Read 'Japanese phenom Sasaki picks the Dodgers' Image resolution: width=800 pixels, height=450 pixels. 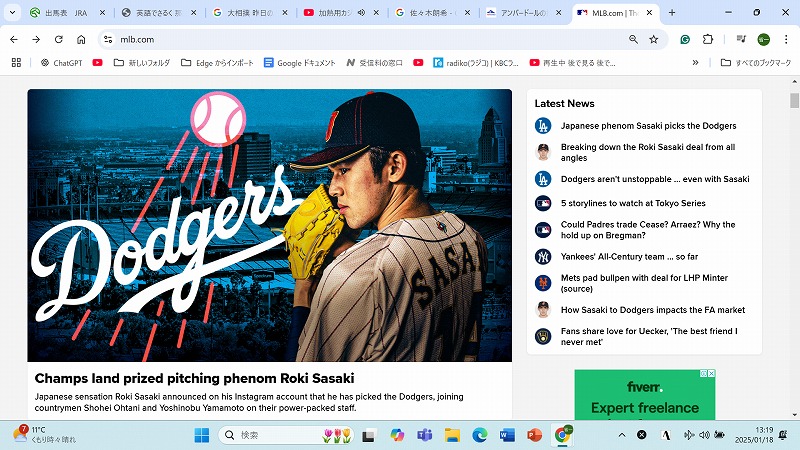pos(648,126)
